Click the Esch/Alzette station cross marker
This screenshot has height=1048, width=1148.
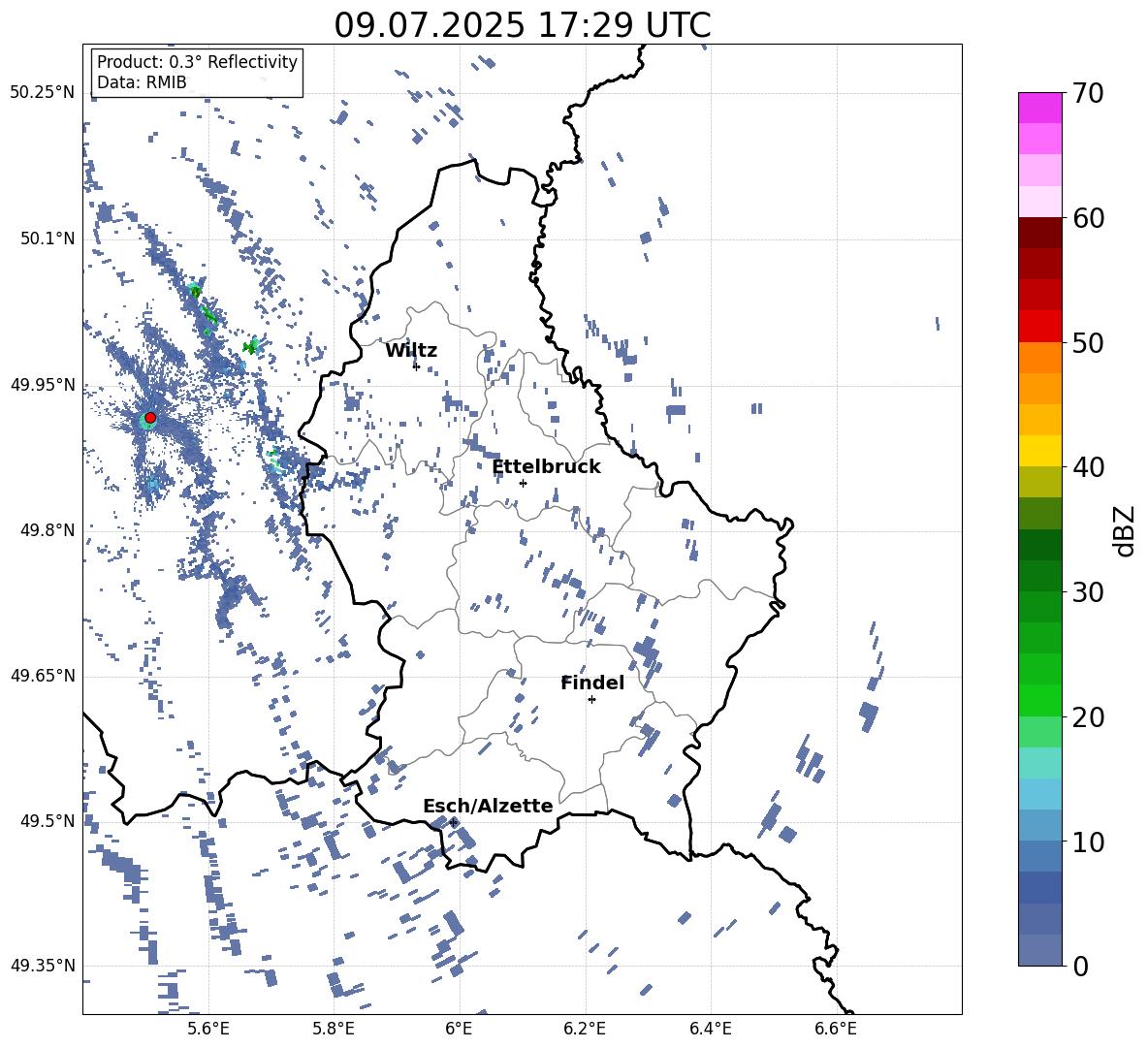click(x=453, y=822)
